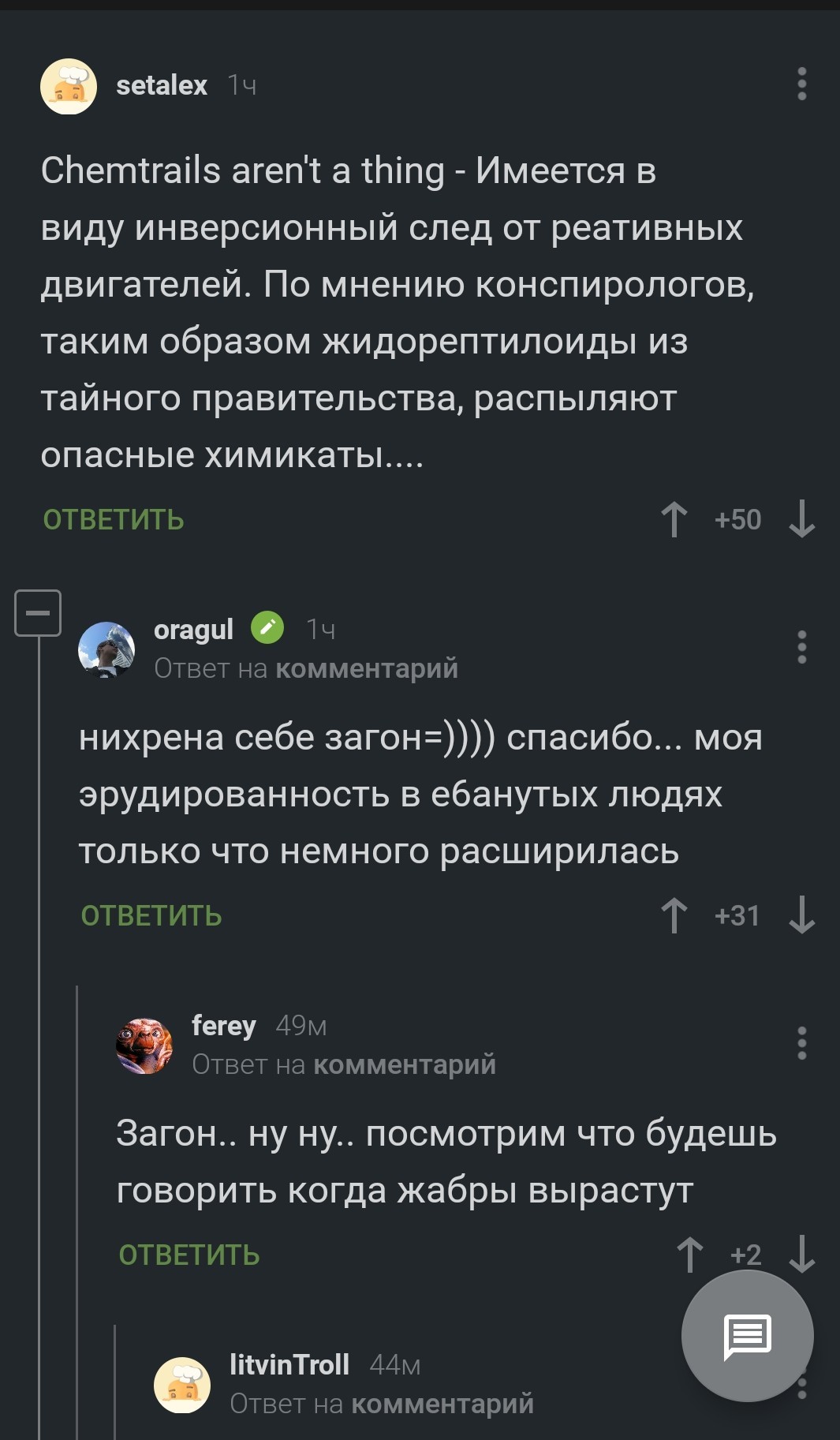Reply to ferey's comment
The image size is (840, 1440).
click(189, 1255)
